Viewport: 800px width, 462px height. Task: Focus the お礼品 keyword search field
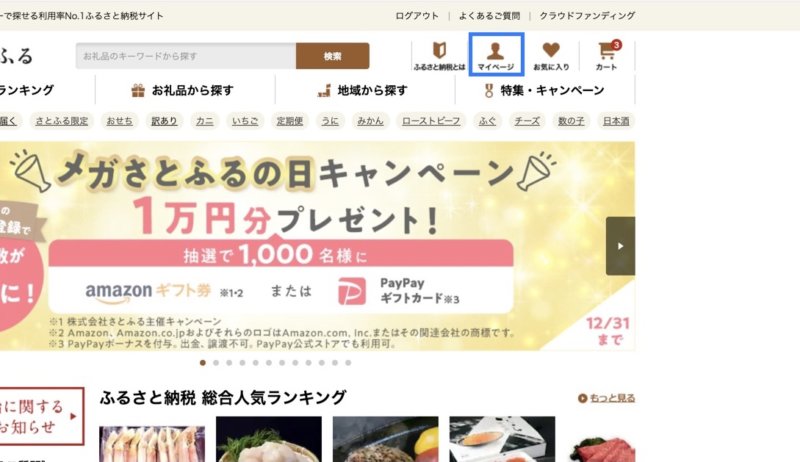pyautogui.click(x=186, y=56)
